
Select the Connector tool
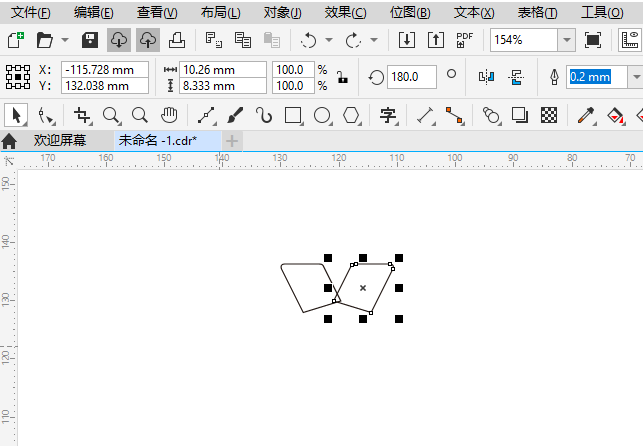[x=454, y=116]
